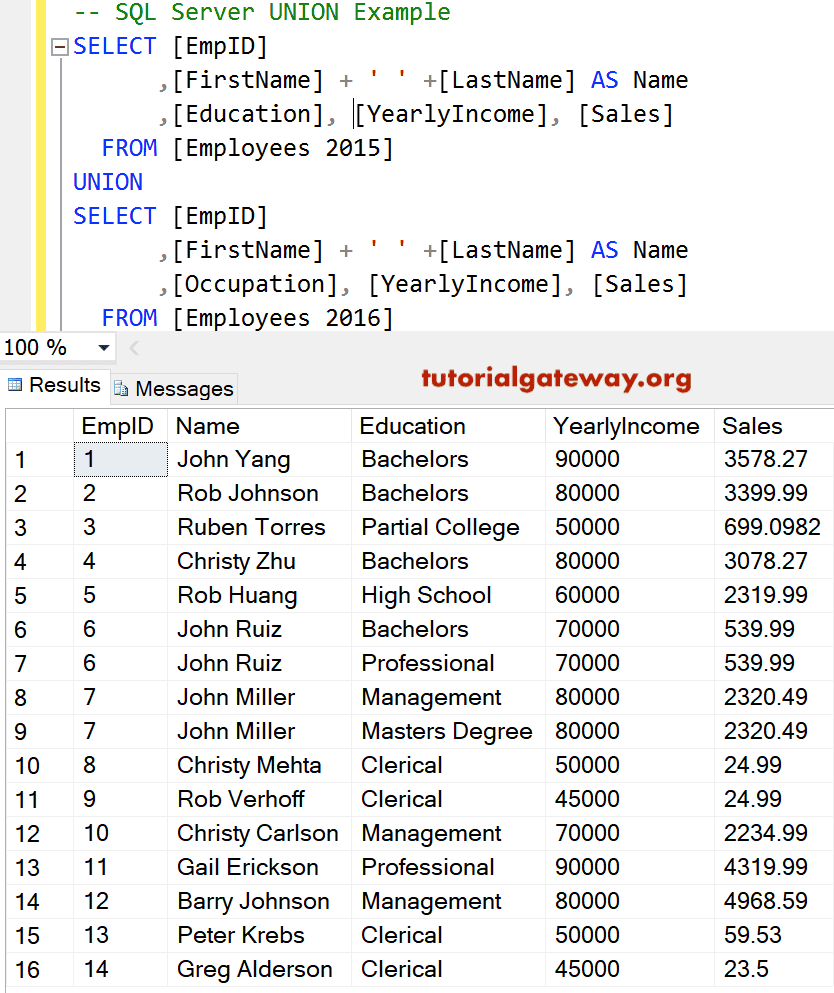Collapse the SELECT statement outlining region
The height and width of the screenshot is (993, 834).
click(x=61, y=46)
